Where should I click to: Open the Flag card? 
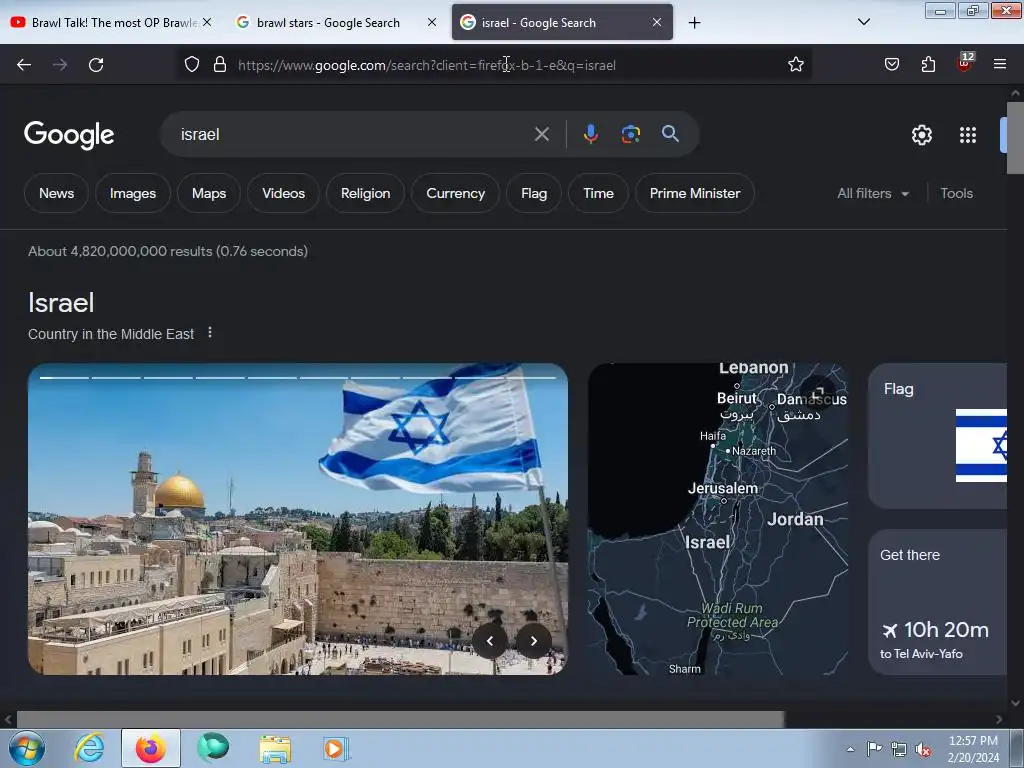coord(937,436)
